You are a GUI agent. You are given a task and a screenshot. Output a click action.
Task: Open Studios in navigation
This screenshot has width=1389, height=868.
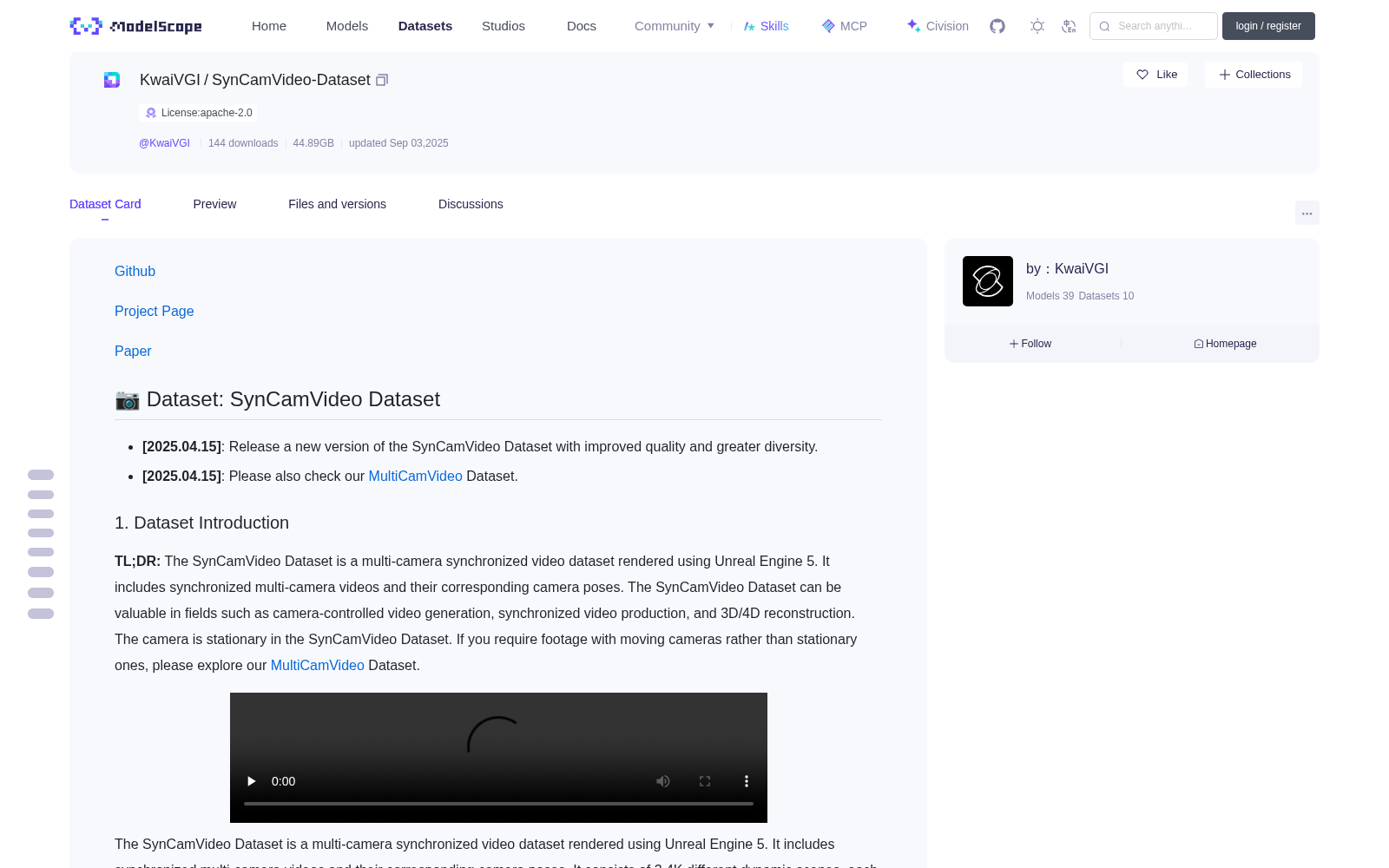pyautogui.click(x=504, y=26)
